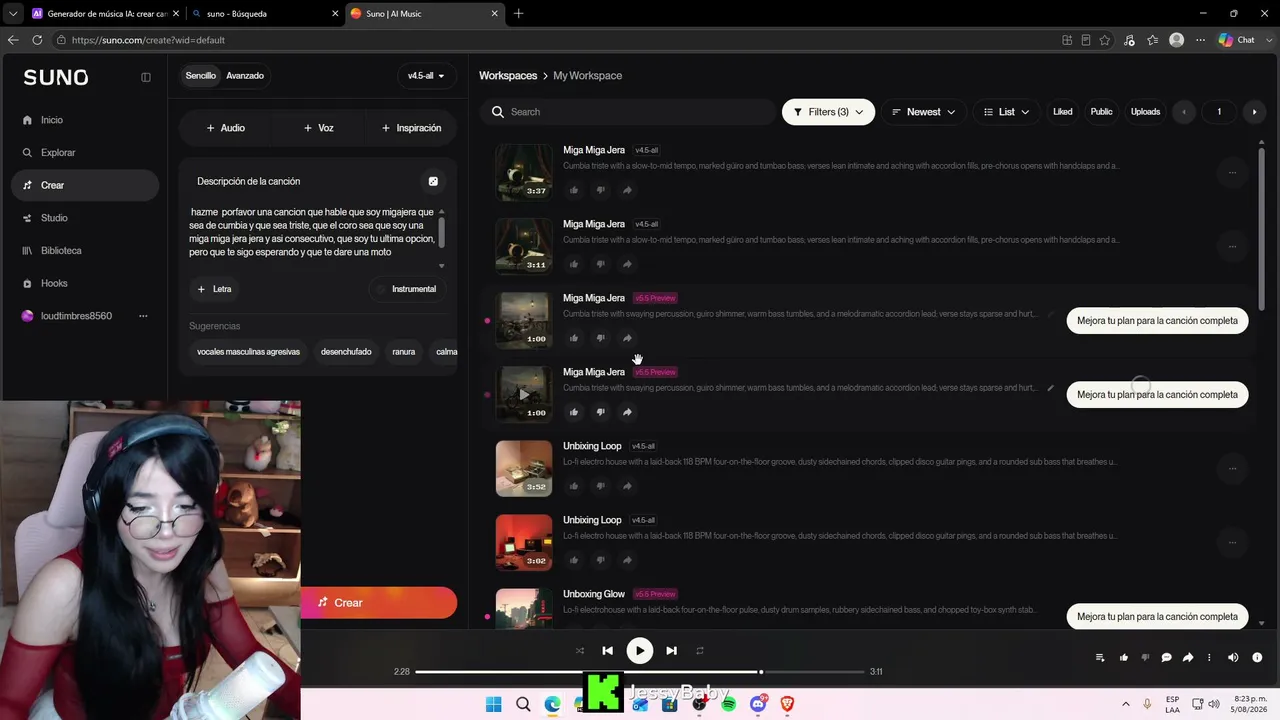Like the 3:37 Miga Miga Jera song
Screen dimensions: 1280x720
[574, 190]
